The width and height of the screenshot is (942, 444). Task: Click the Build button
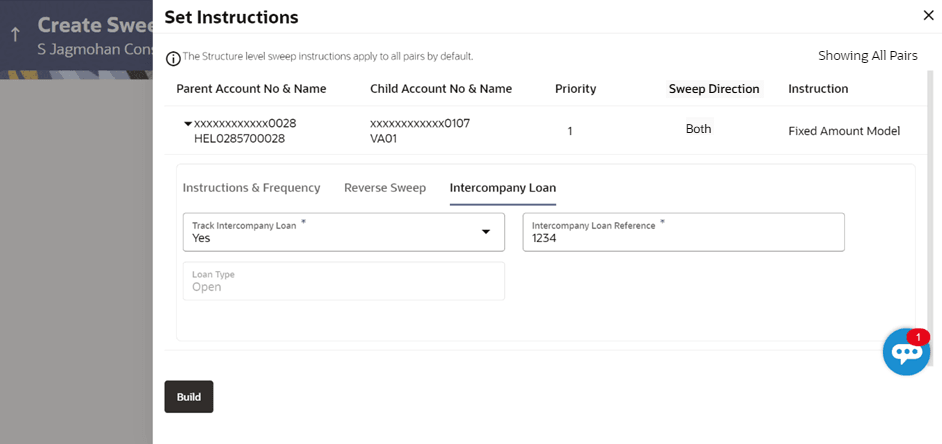(x=188, y=397)
